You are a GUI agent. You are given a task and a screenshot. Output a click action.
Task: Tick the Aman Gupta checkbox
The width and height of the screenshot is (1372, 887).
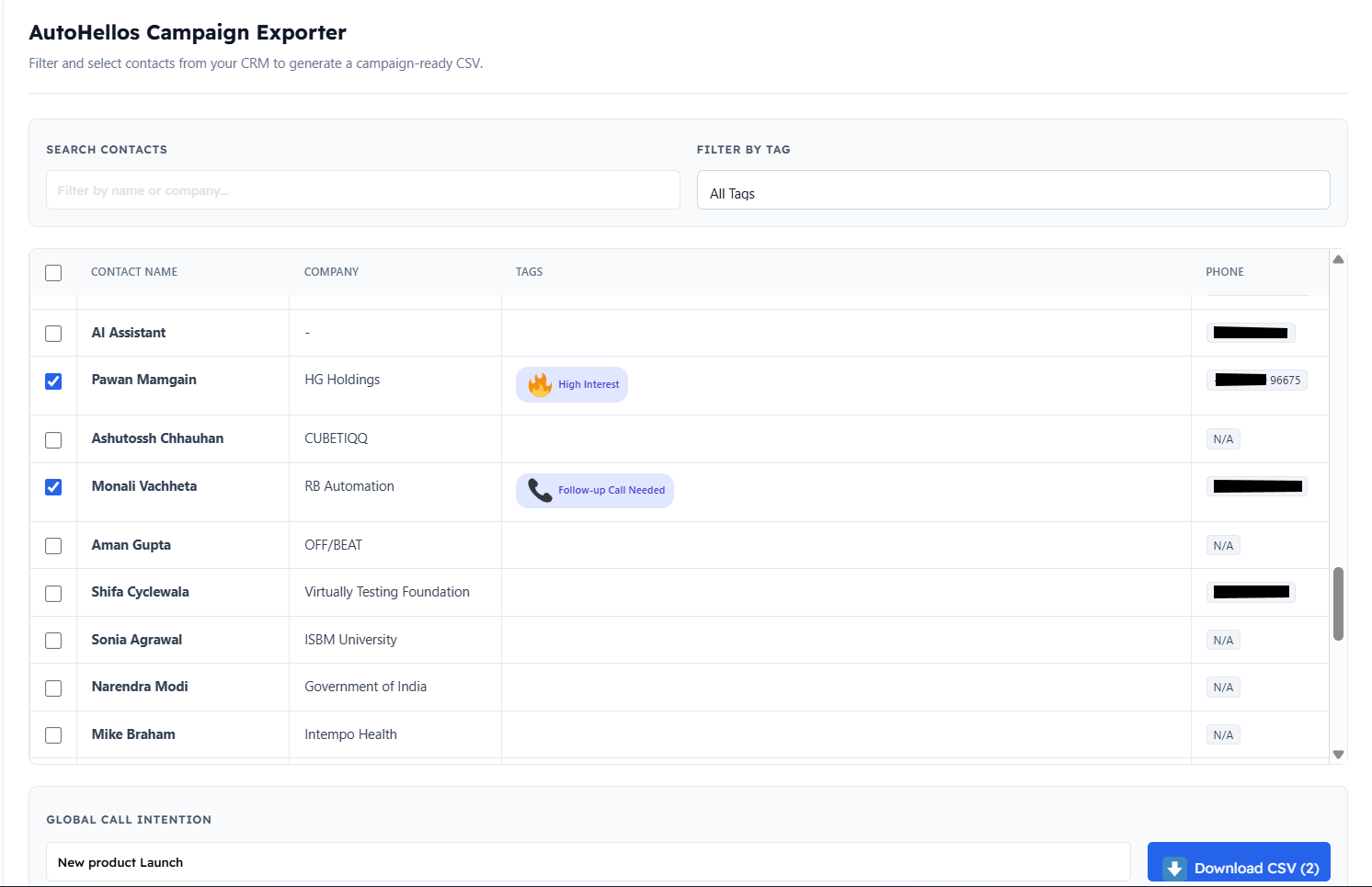[x=53, y=546]
